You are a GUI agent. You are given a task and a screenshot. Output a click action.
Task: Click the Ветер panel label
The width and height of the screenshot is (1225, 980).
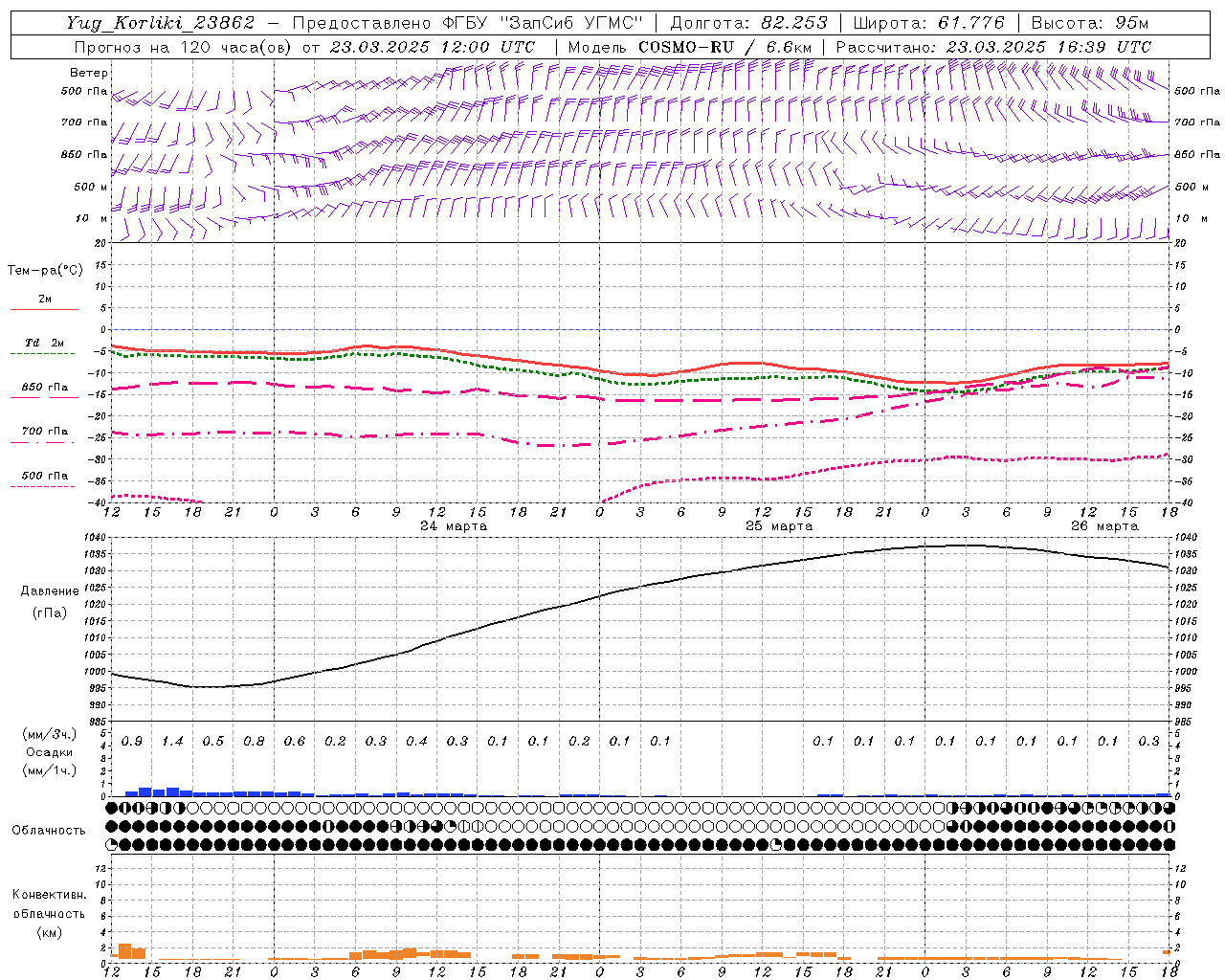89,73
